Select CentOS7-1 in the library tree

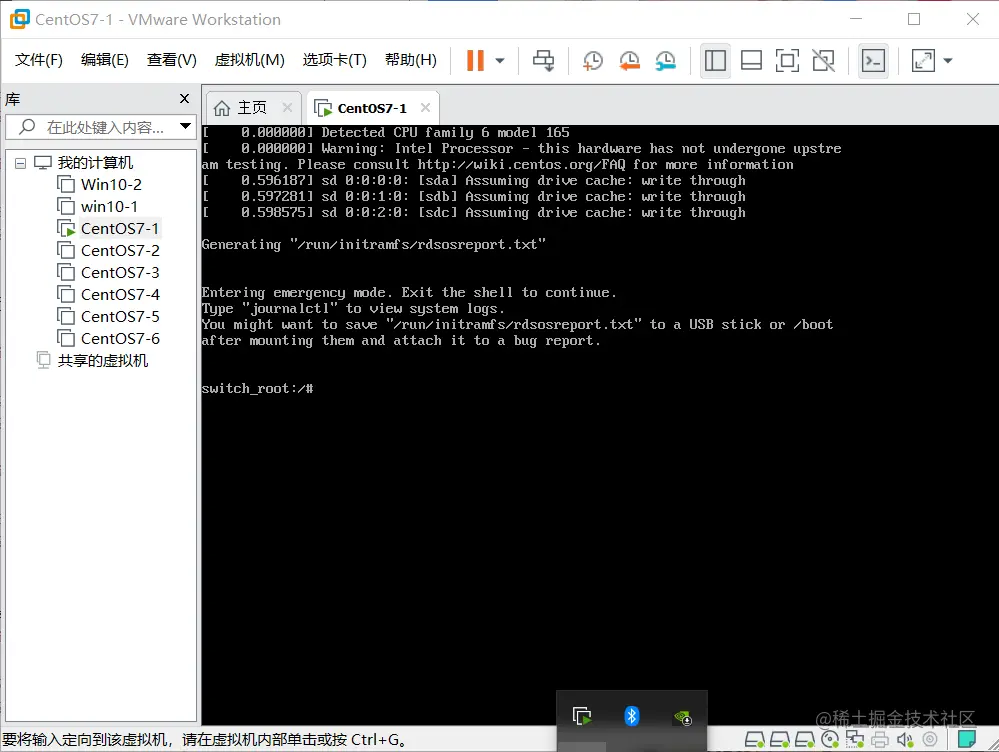(120, 229)
